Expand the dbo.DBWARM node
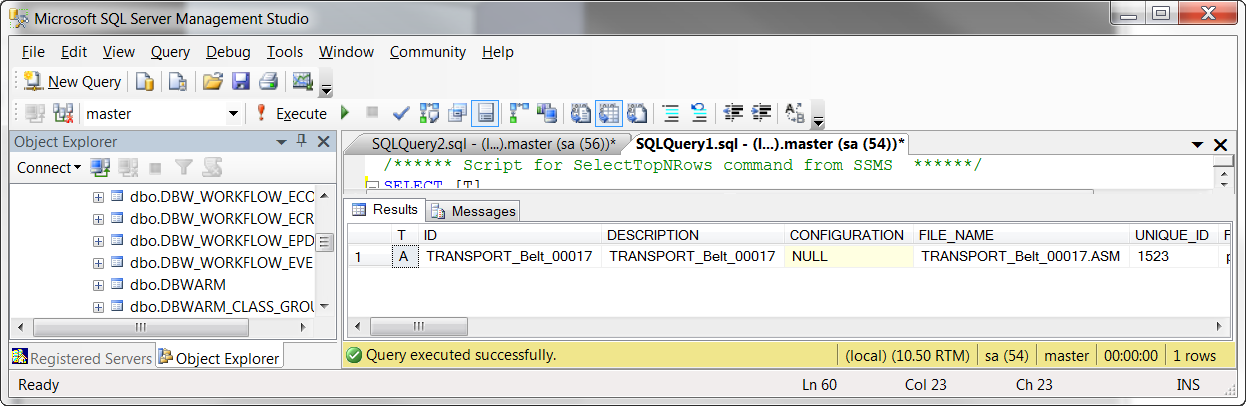Screen dimensions: 1246x406 (98, 285)
